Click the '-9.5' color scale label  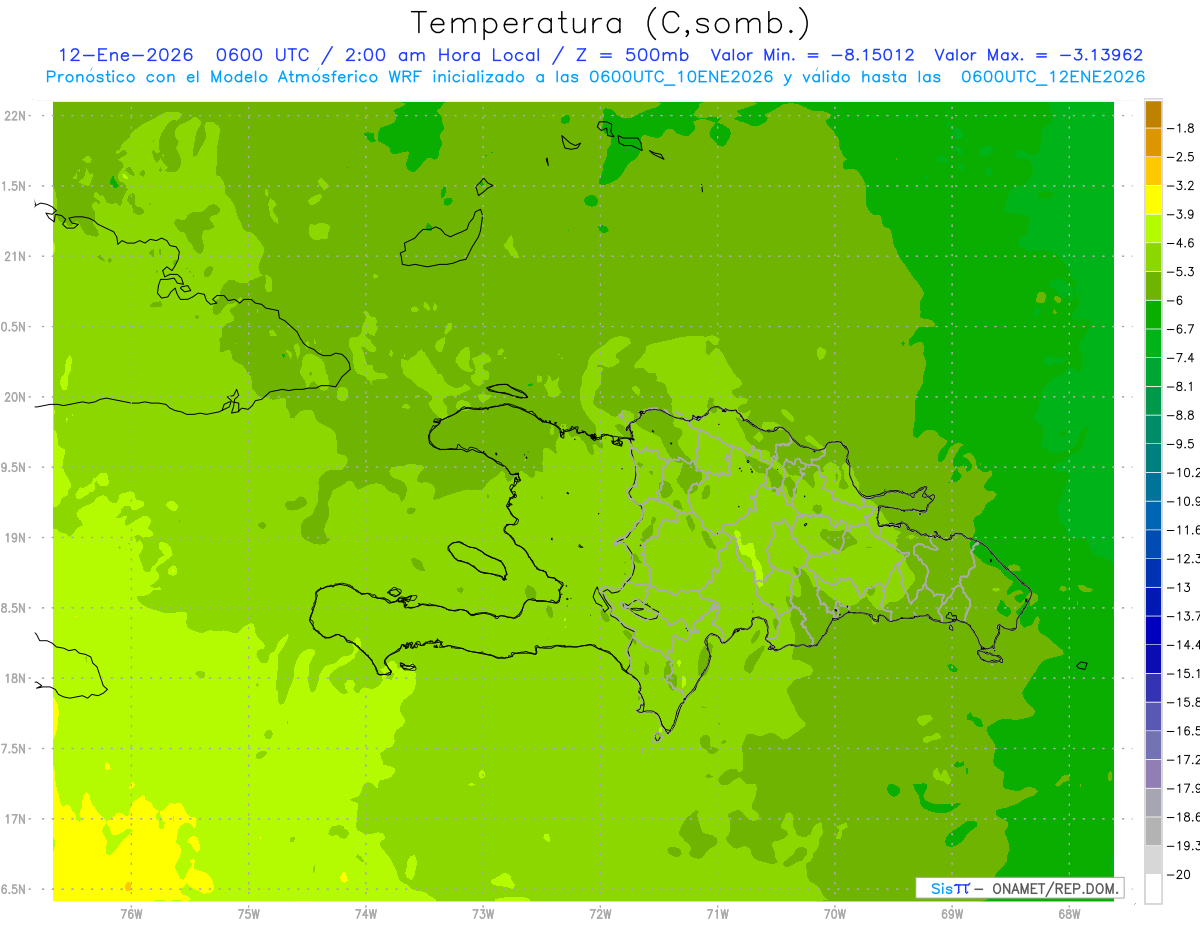(1182, 444)
